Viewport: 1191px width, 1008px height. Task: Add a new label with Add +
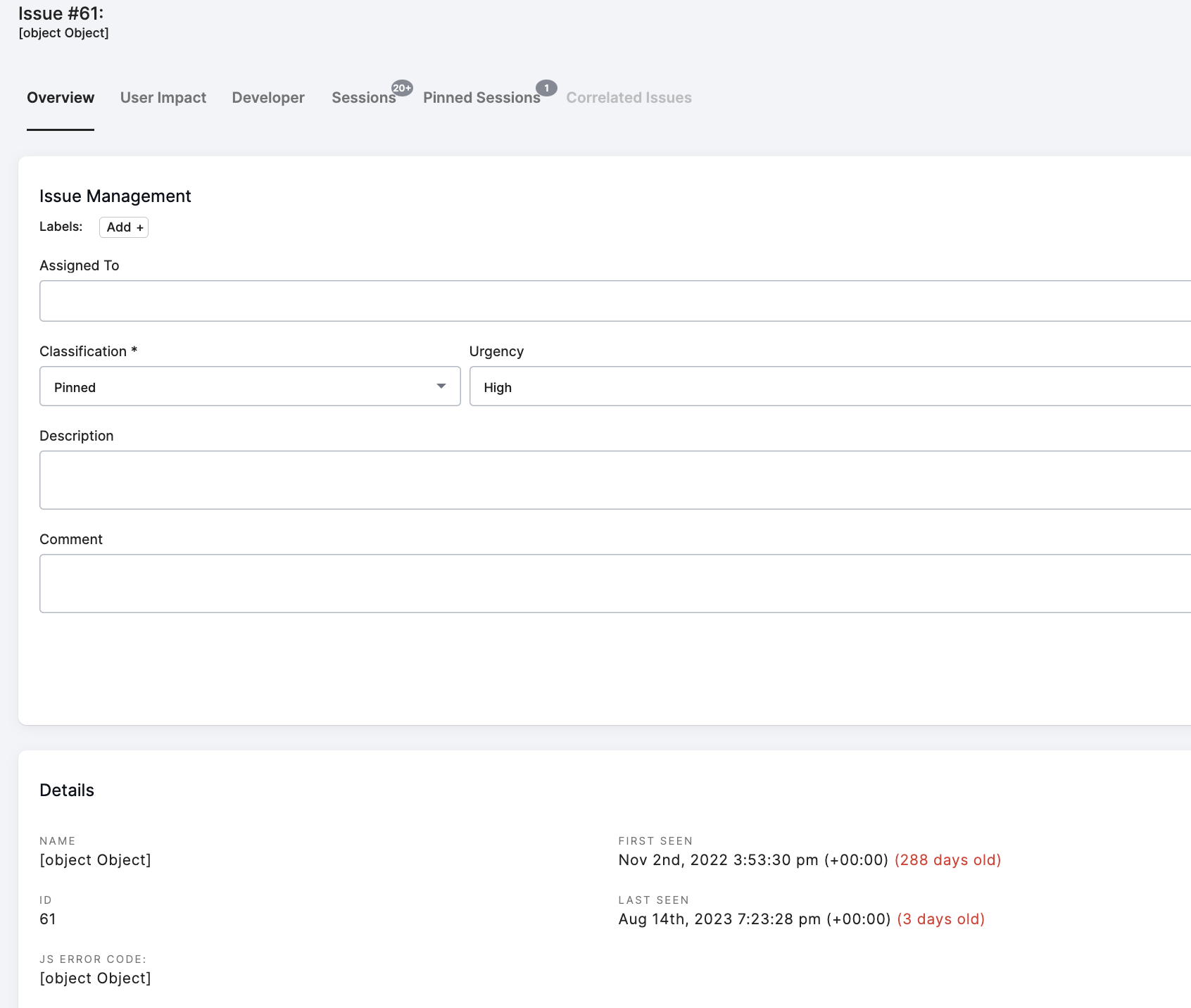(x=124, y=227)
